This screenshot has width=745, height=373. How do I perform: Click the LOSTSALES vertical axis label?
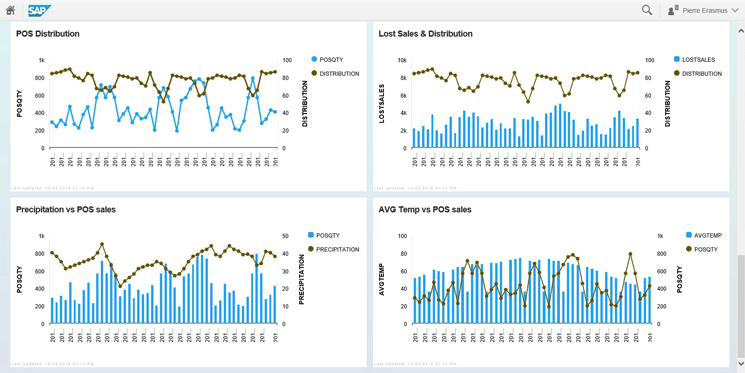(382, 104)
